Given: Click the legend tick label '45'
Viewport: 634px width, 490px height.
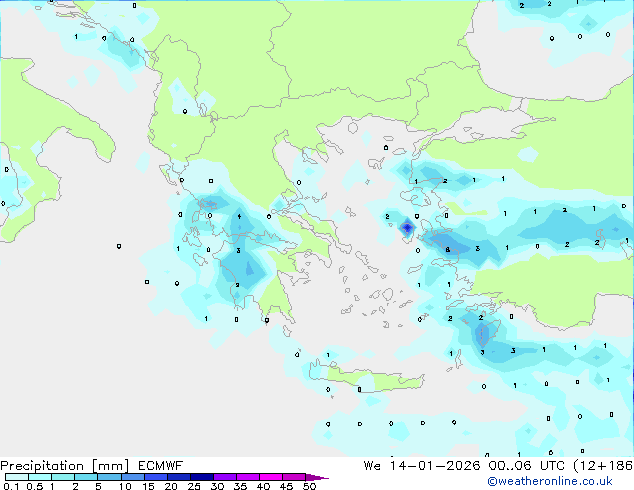Looking at the screenshot, I should coord(286,486).
